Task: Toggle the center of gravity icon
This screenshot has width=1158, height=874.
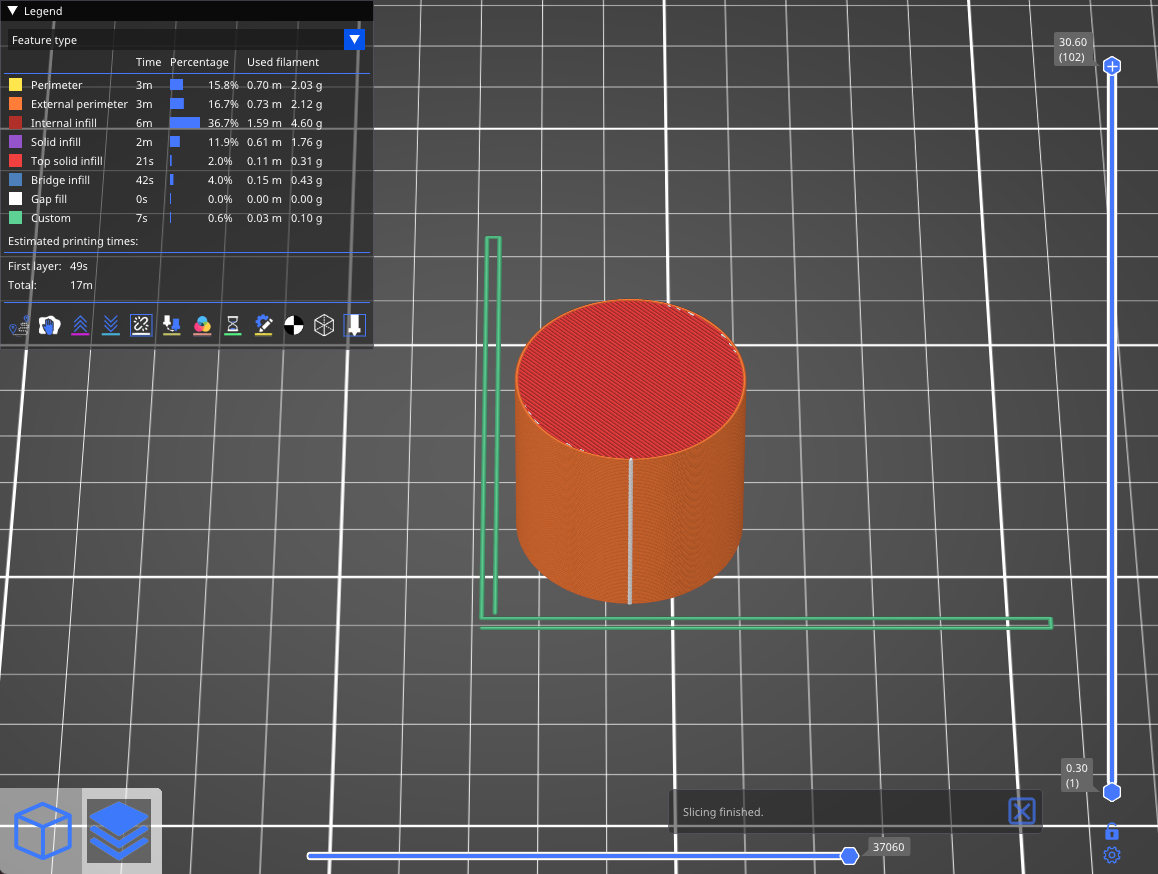Action: 294,325
